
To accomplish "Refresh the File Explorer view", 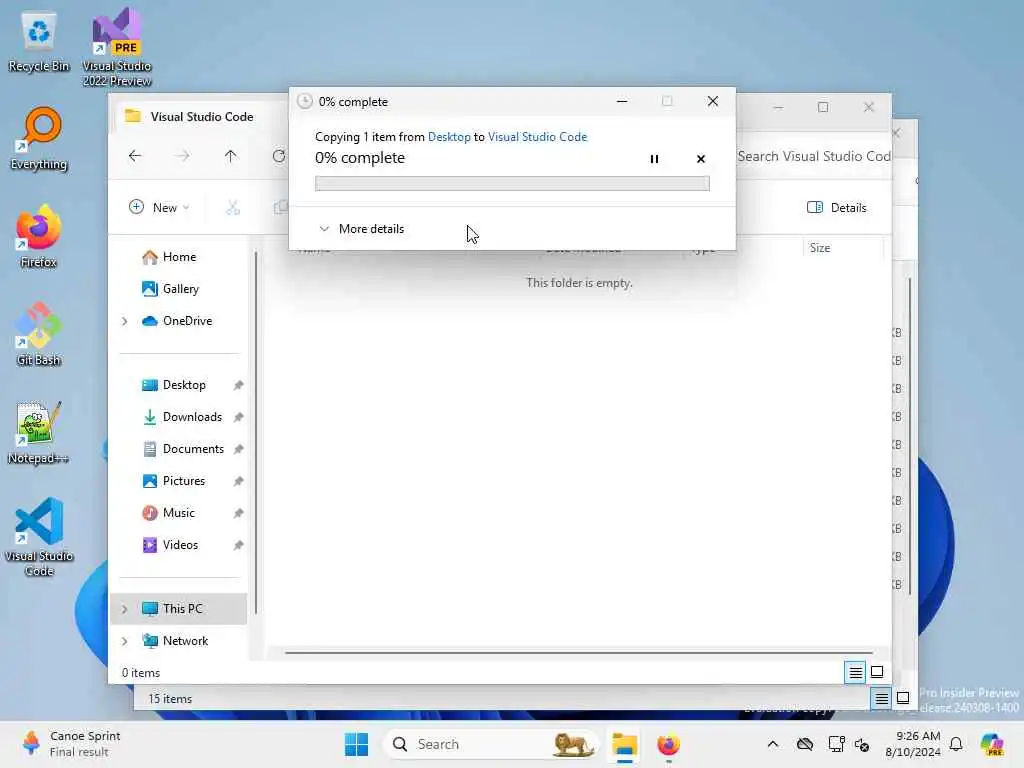I will (x=279, y=155).
